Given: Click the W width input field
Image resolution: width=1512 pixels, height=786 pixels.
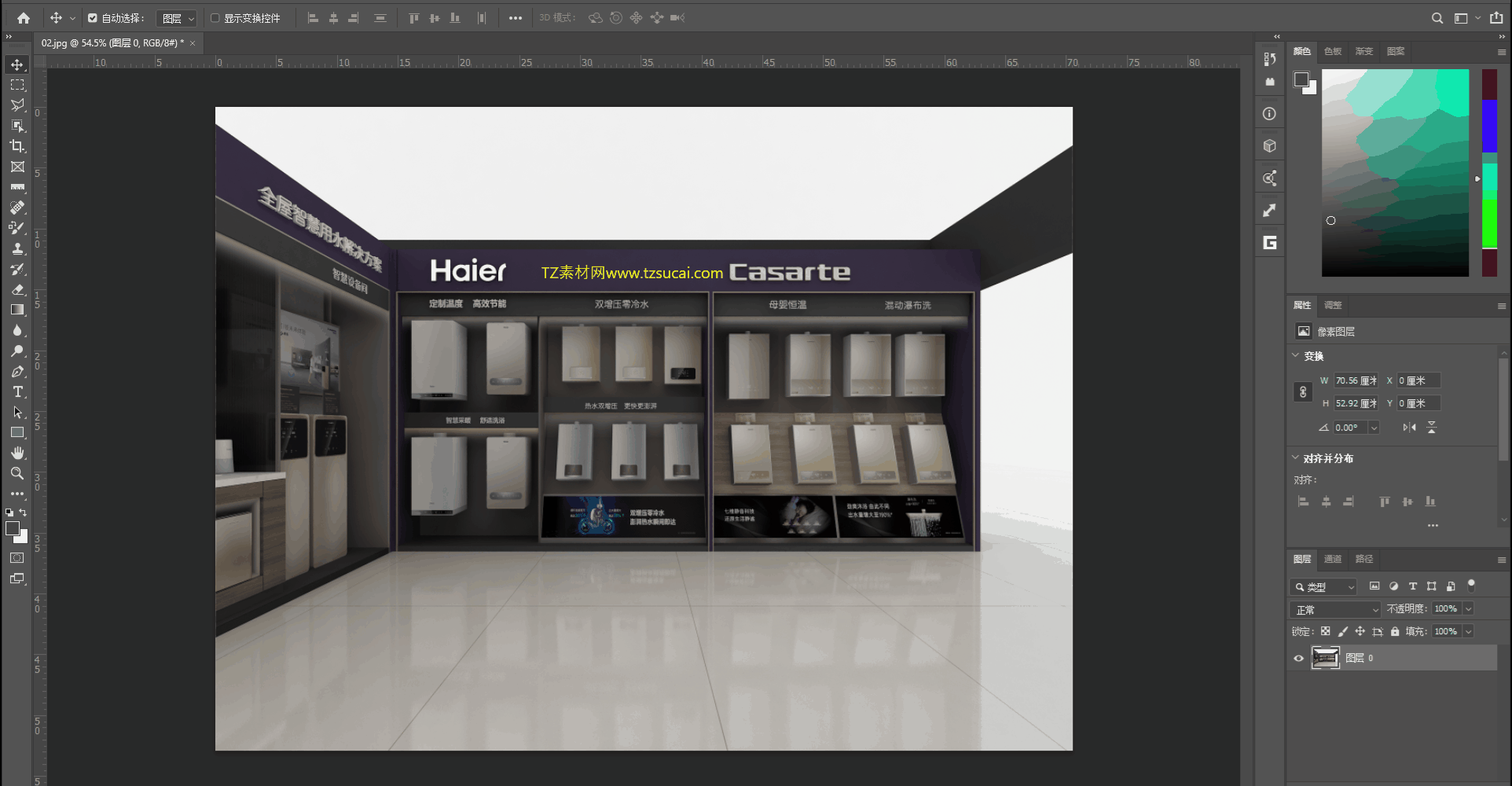Looking at the screenshot, I should tap(1356, 380).
